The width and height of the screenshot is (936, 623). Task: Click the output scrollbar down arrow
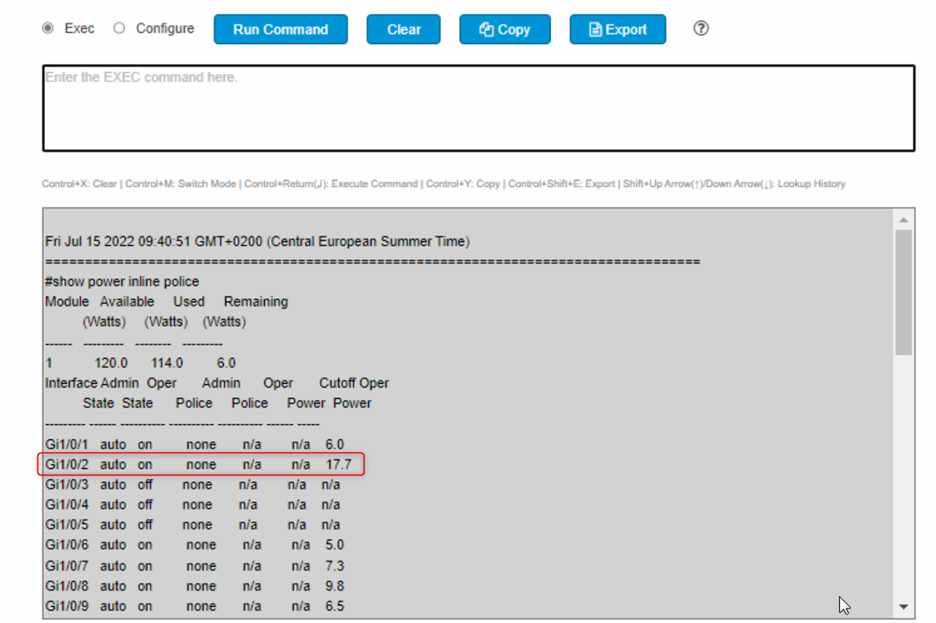click(x=904, y=606)
